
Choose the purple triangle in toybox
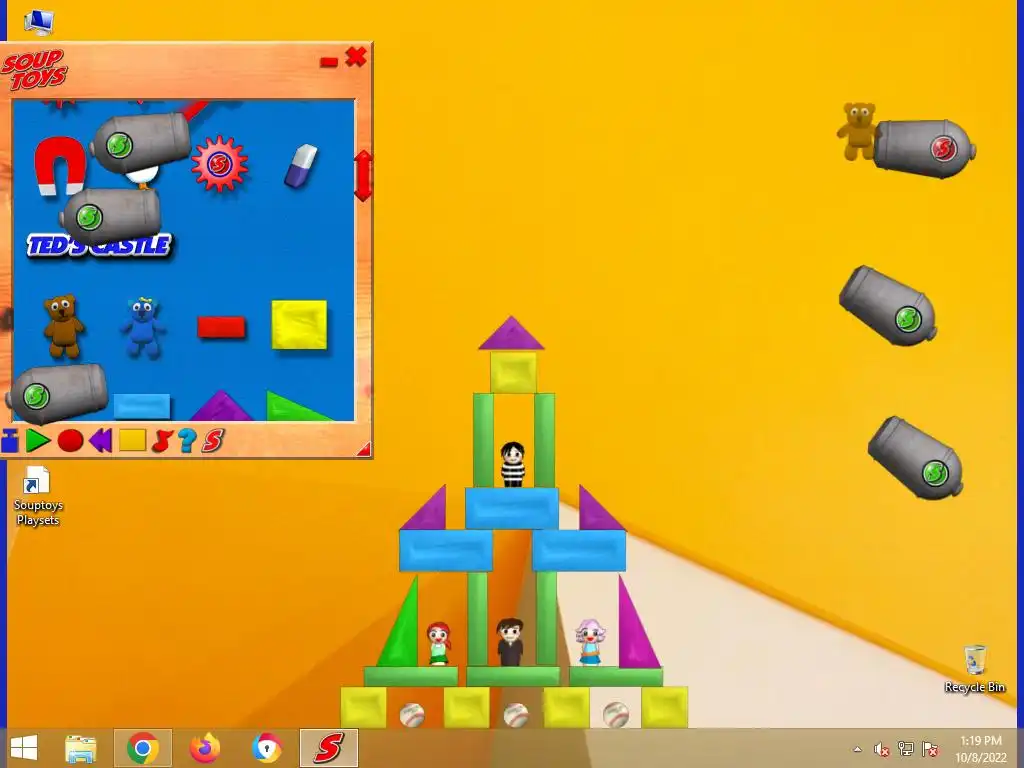[221, 406]
